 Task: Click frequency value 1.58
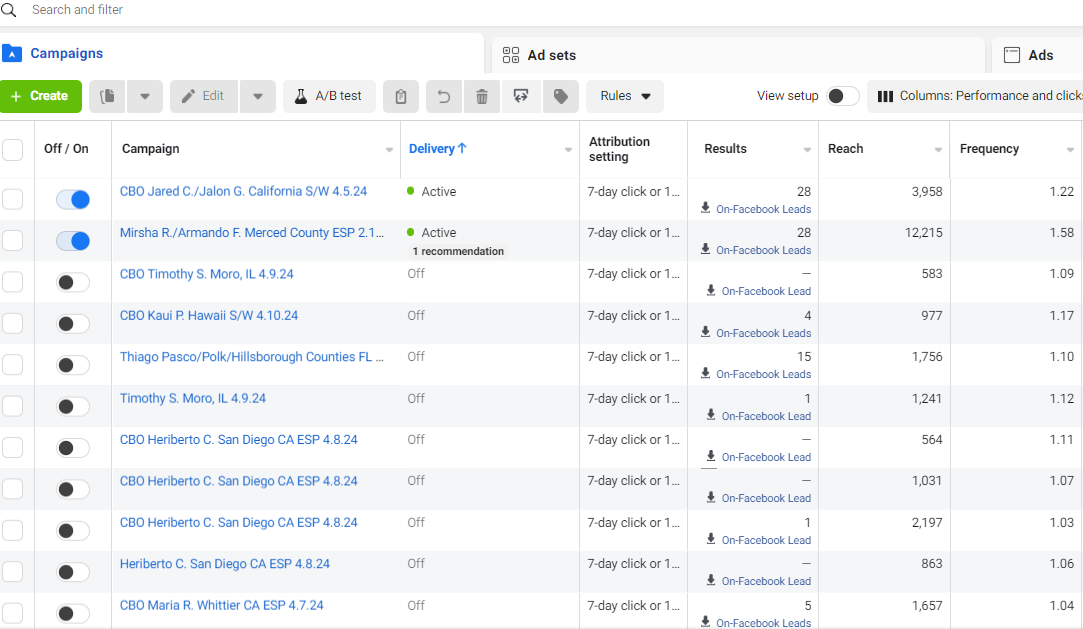click(x=1062, y=233)
